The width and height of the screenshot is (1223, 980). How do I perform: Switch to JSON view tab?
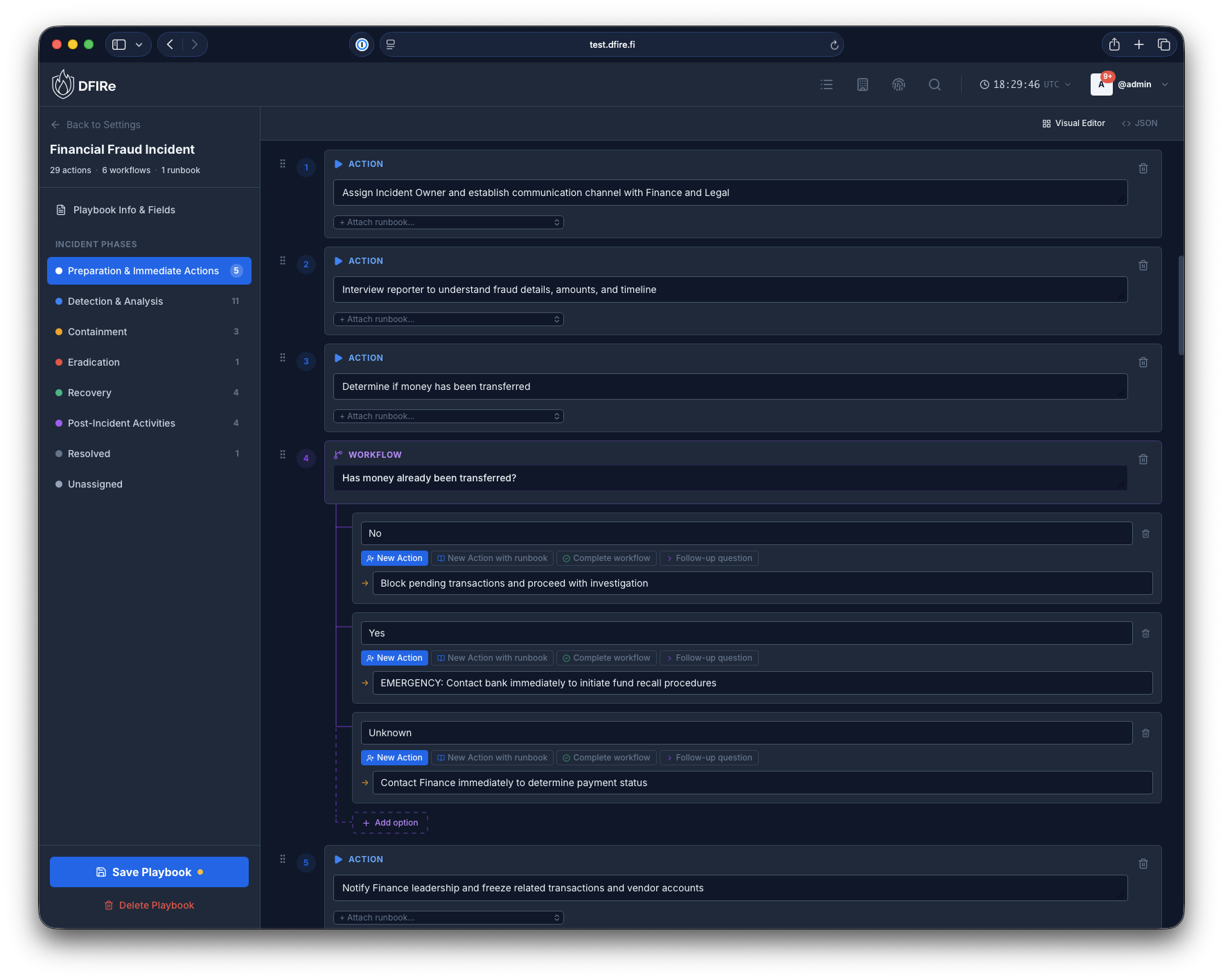point(1140,123)
